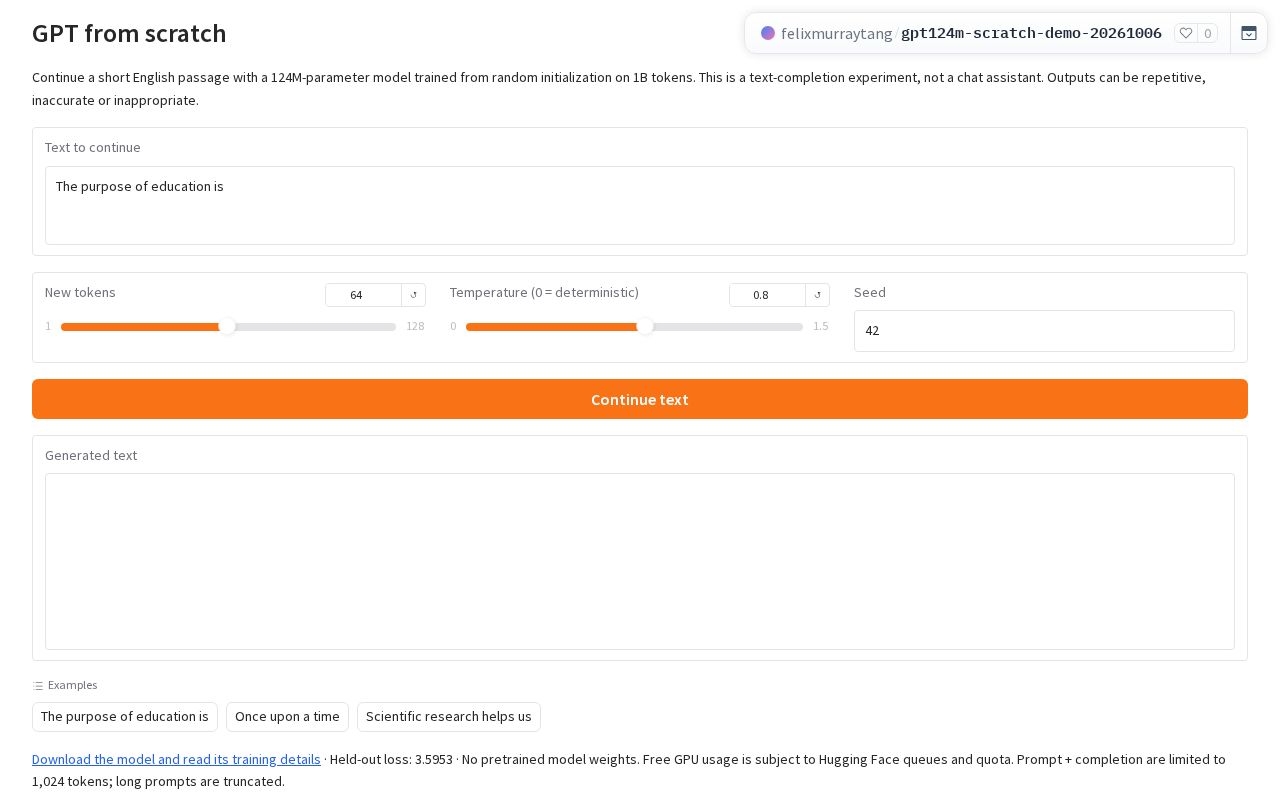Screen dimensions: 1280x800
Task: Click the 'New tokens' label
Action: [80, 292]
